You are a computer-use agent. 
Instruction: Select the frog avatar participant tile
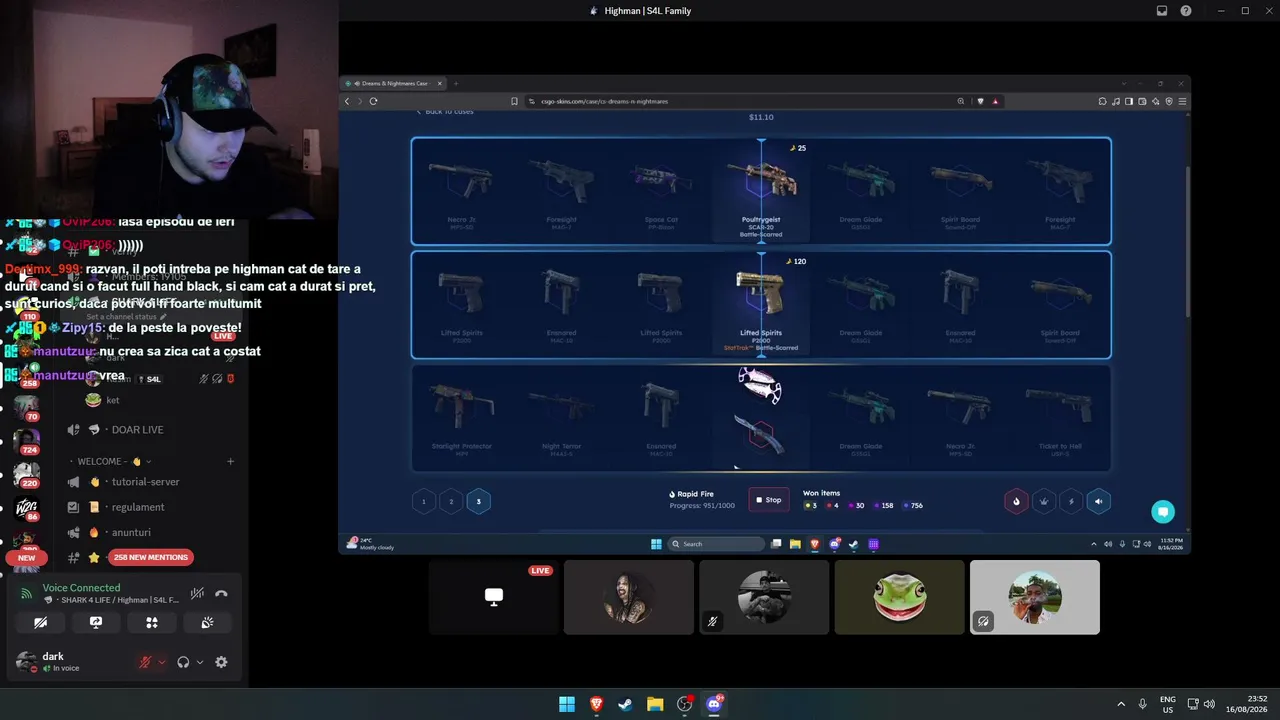point(899,597)
